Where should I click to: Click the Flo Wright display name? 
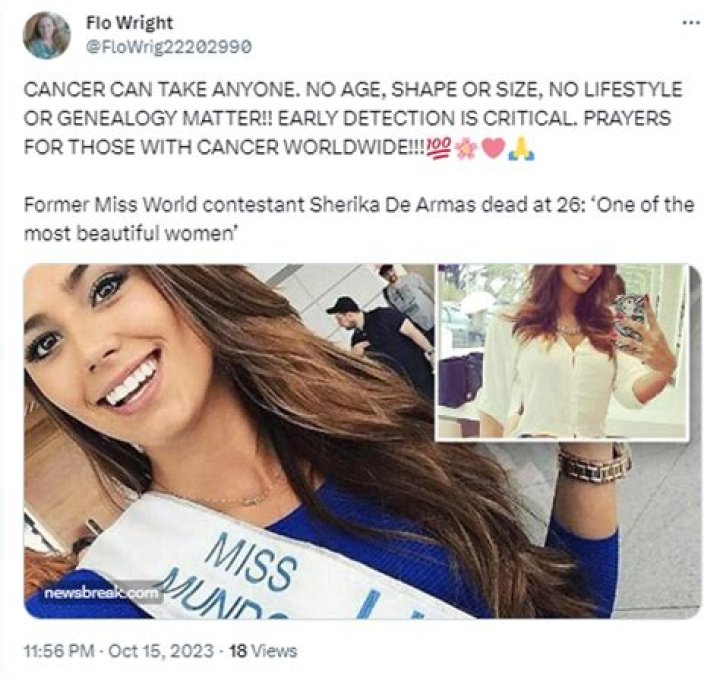pos(129,23)
